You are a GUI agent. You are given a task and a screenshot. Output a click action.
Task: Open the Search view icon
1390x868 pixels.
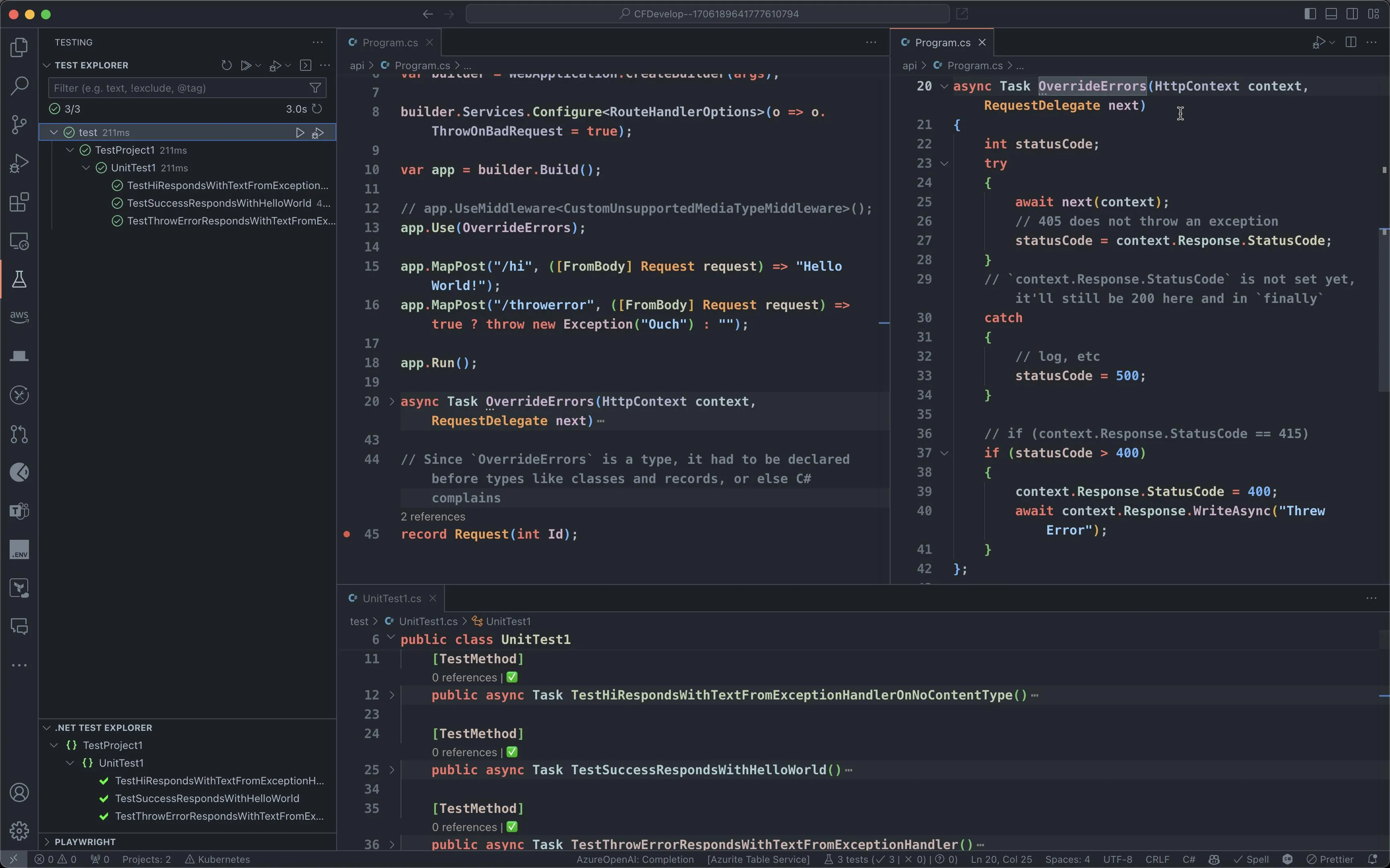pyautogui.click(x=19, y=86)
